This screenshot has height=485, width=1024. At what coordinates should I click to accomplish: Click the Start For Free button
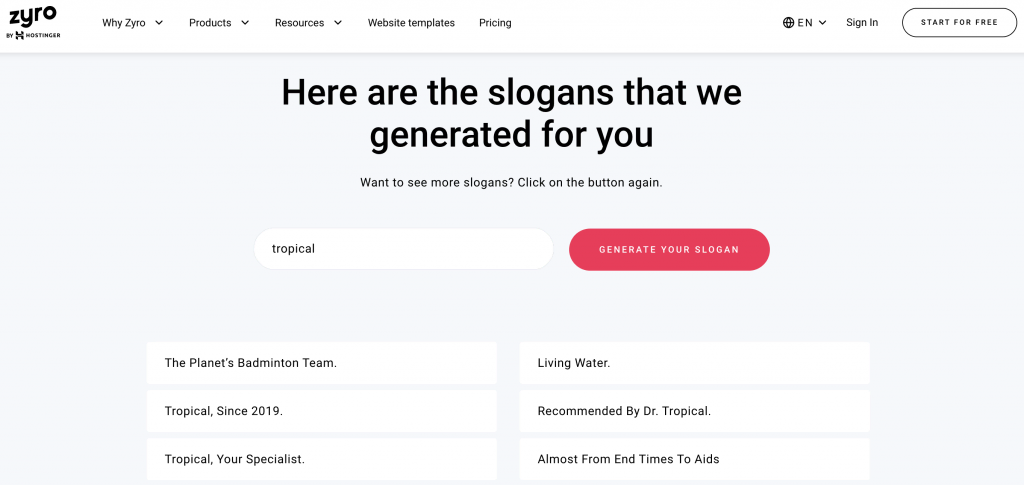tap(959, 23)
